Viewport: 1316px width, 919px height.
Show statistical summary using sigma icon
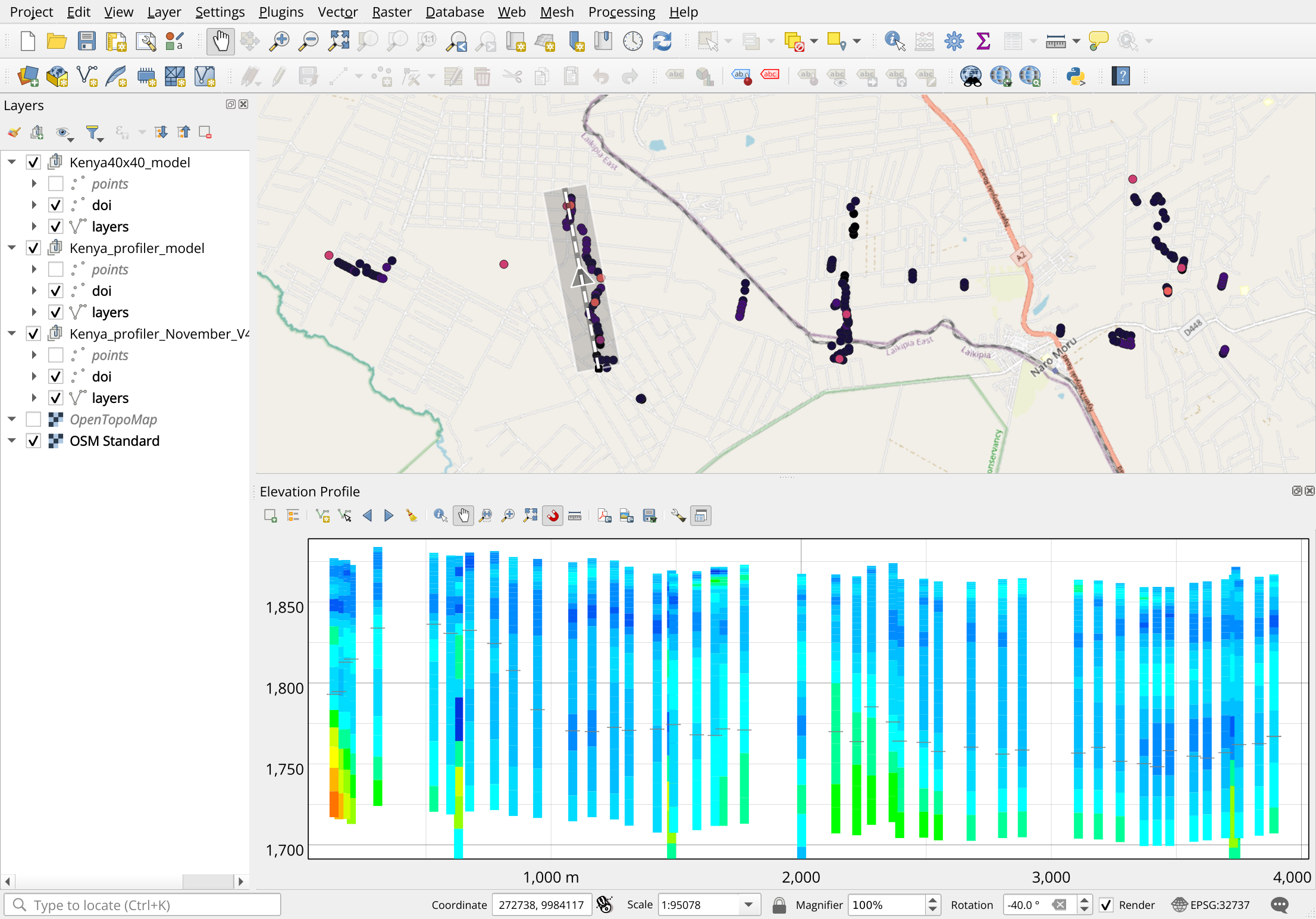[x=983, y=41]
